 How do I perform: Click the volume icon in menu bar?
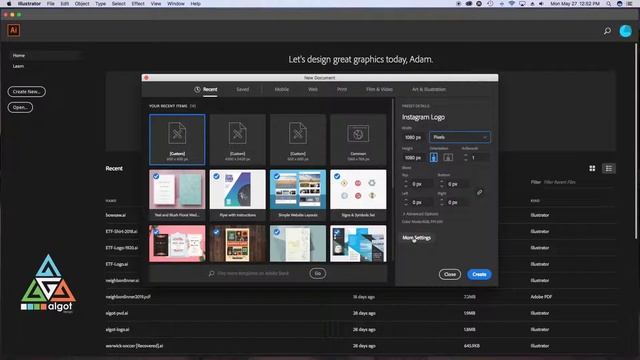[x=541, y=4]
